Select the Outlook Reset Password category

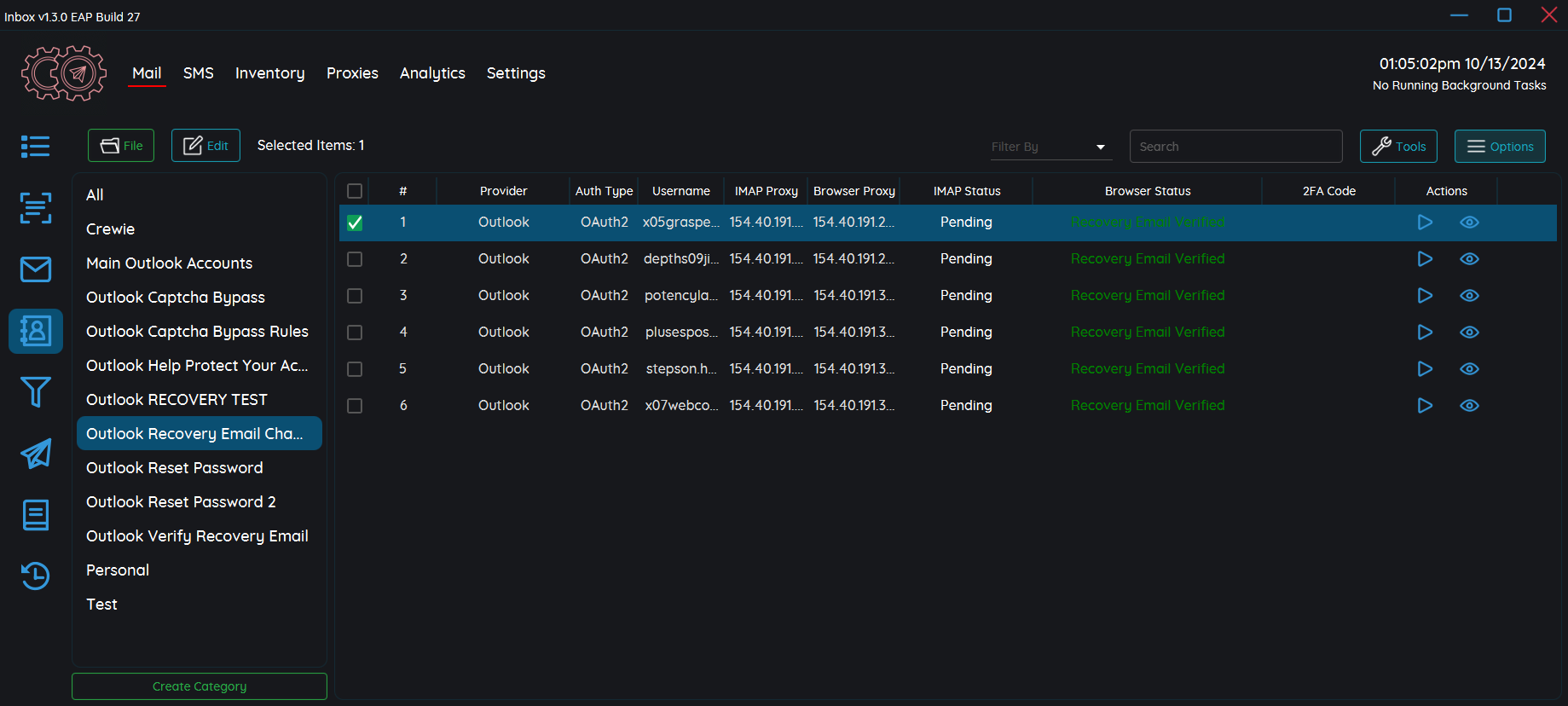(200, 468)
